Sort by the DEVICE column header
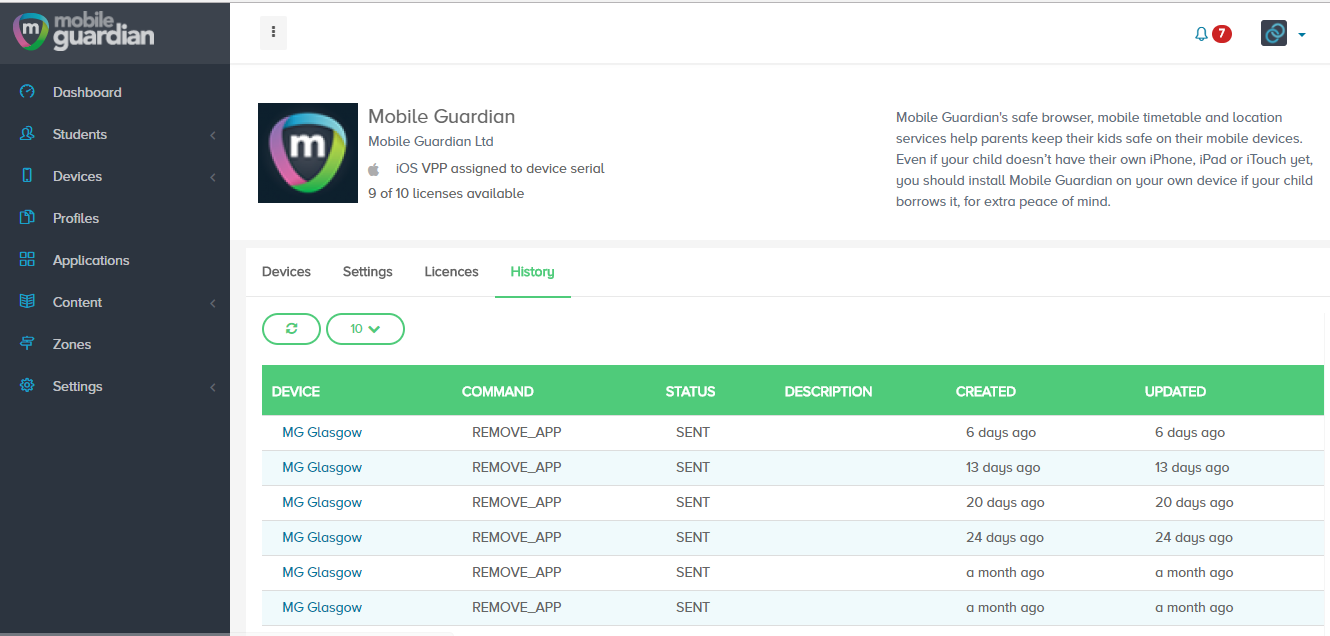 296,392
